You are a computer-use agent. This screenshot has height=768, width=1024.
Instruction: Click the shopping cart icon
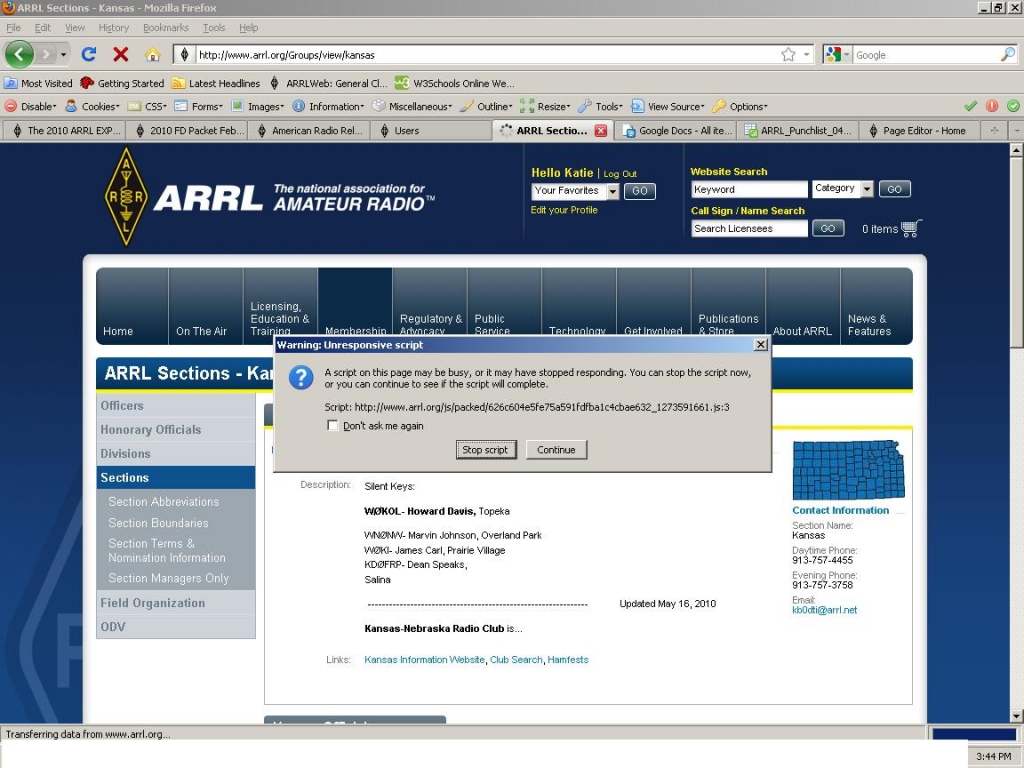(x=910, y=228)
